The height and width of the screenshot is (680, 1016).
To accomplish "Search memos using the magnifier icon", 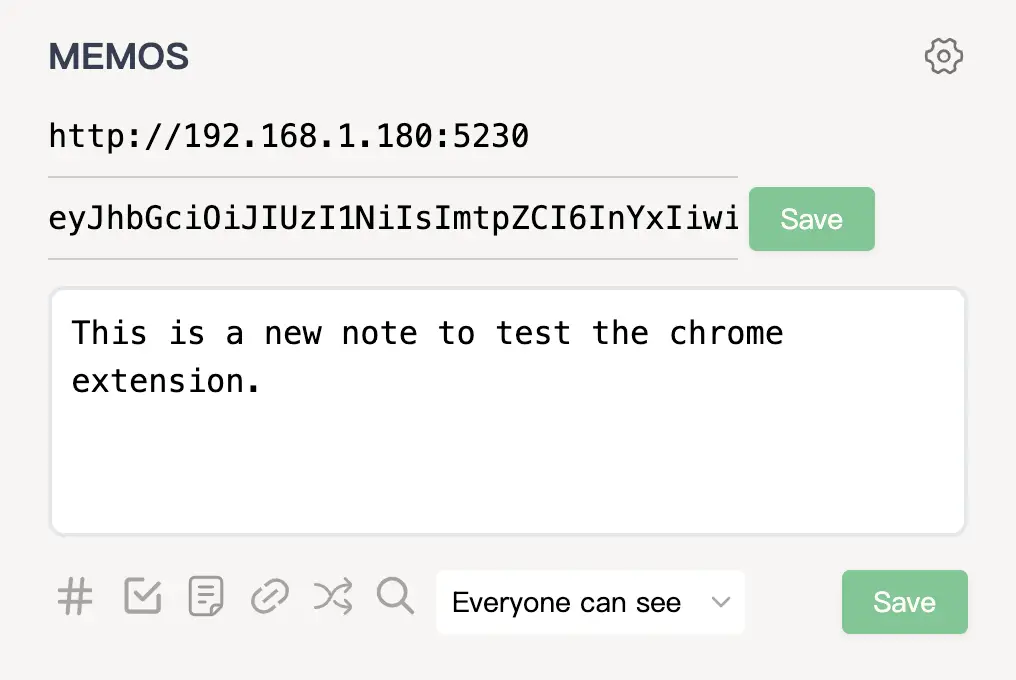I will click(x=394, y=596).
